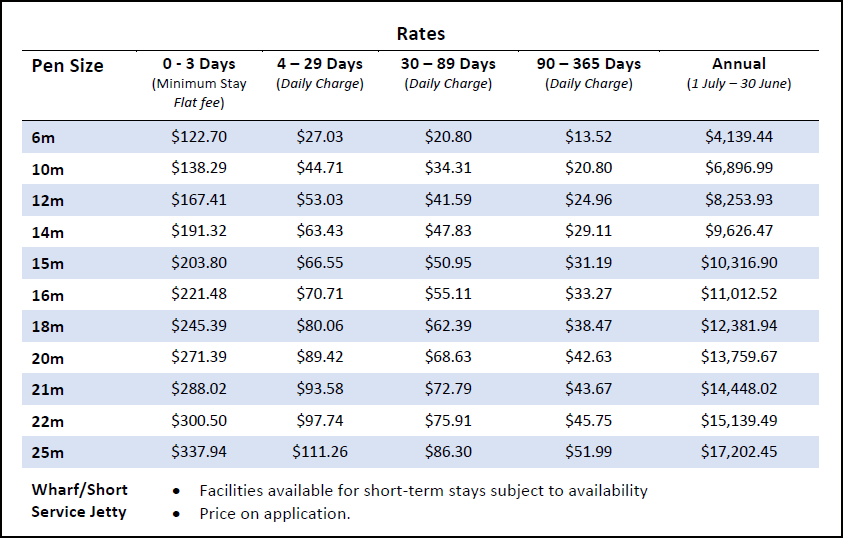Select the 14m row label
The width and height of the screenshot is (843, 538).
48,232
